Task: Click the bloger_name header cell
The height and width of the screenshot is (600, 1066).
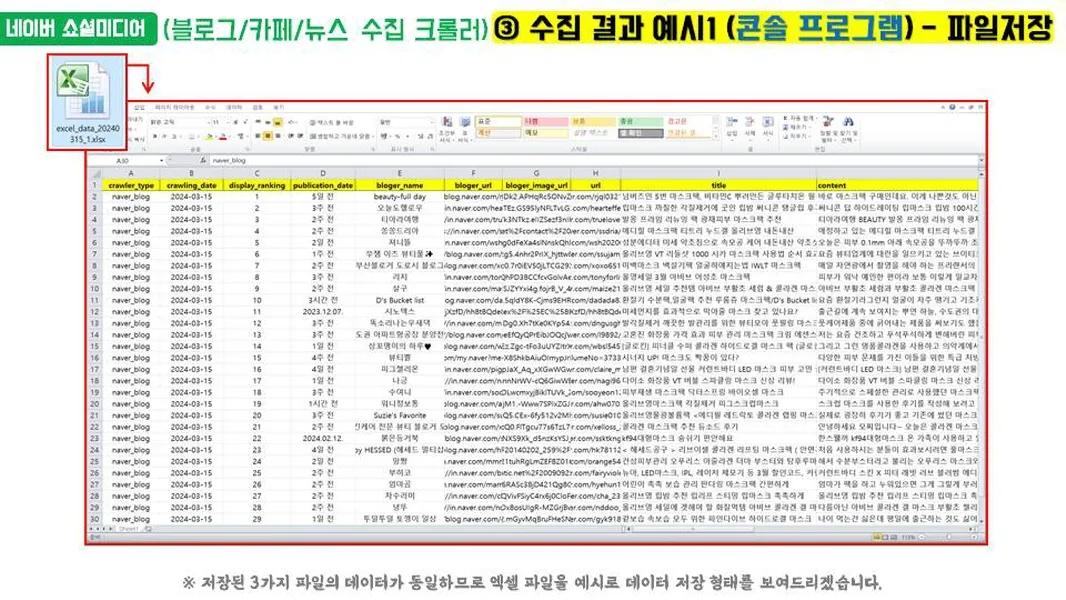Action: pos(400,185)
